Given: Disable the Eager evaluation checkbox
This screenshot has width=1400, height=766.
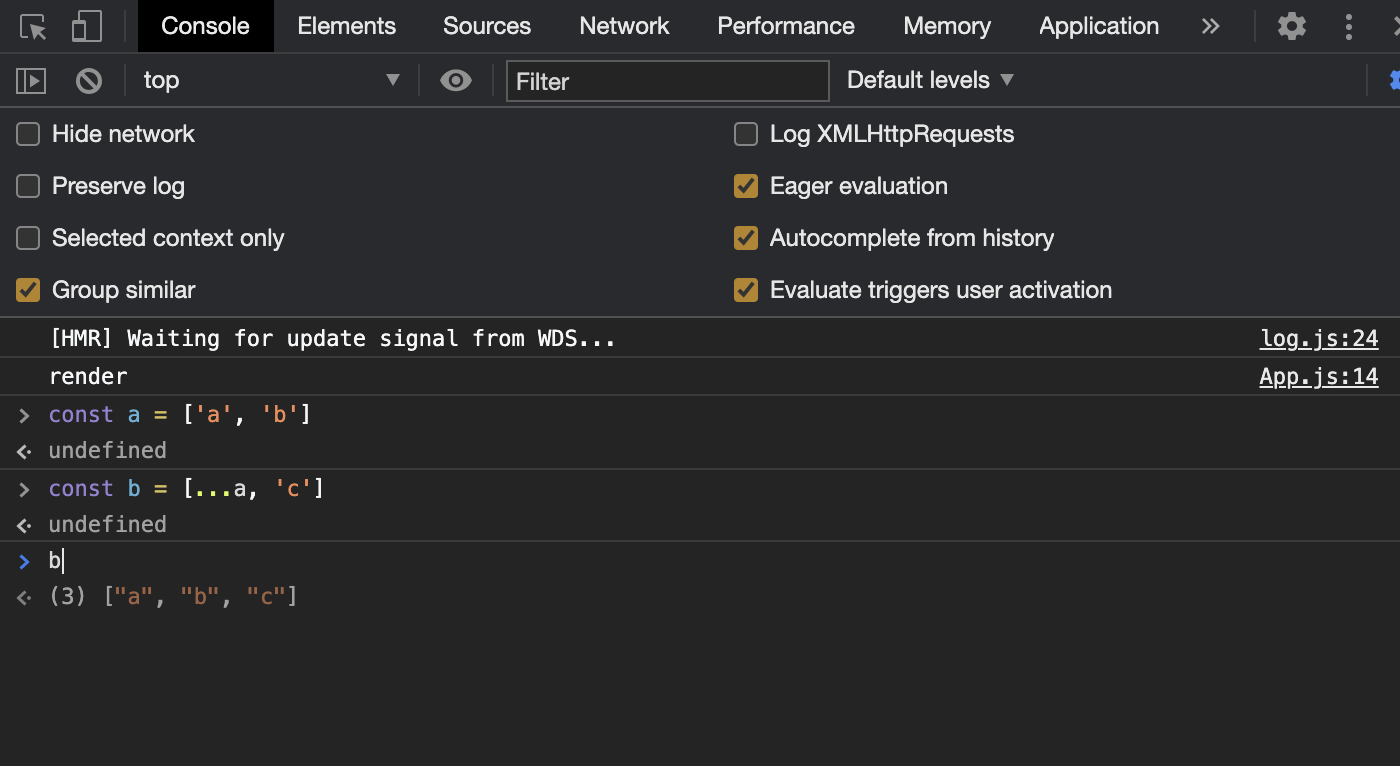Looking at the screenshot, I should pos(746,186).
